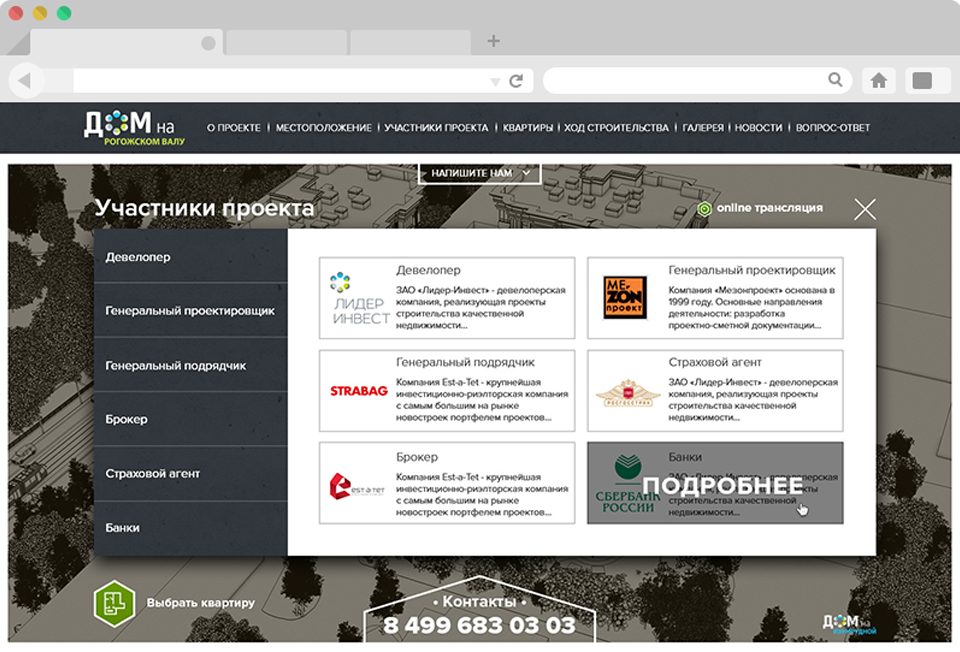Close the Участники проекта overlay

[865, 209]
